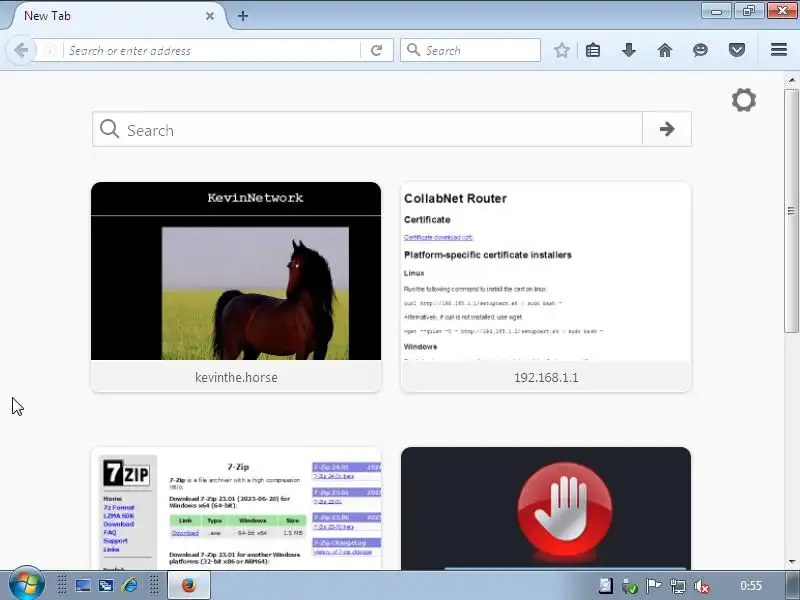Click the site info icon in address bar
Image resolution: width=800 pixels, height=600 pixels.
tap(50, 50)
